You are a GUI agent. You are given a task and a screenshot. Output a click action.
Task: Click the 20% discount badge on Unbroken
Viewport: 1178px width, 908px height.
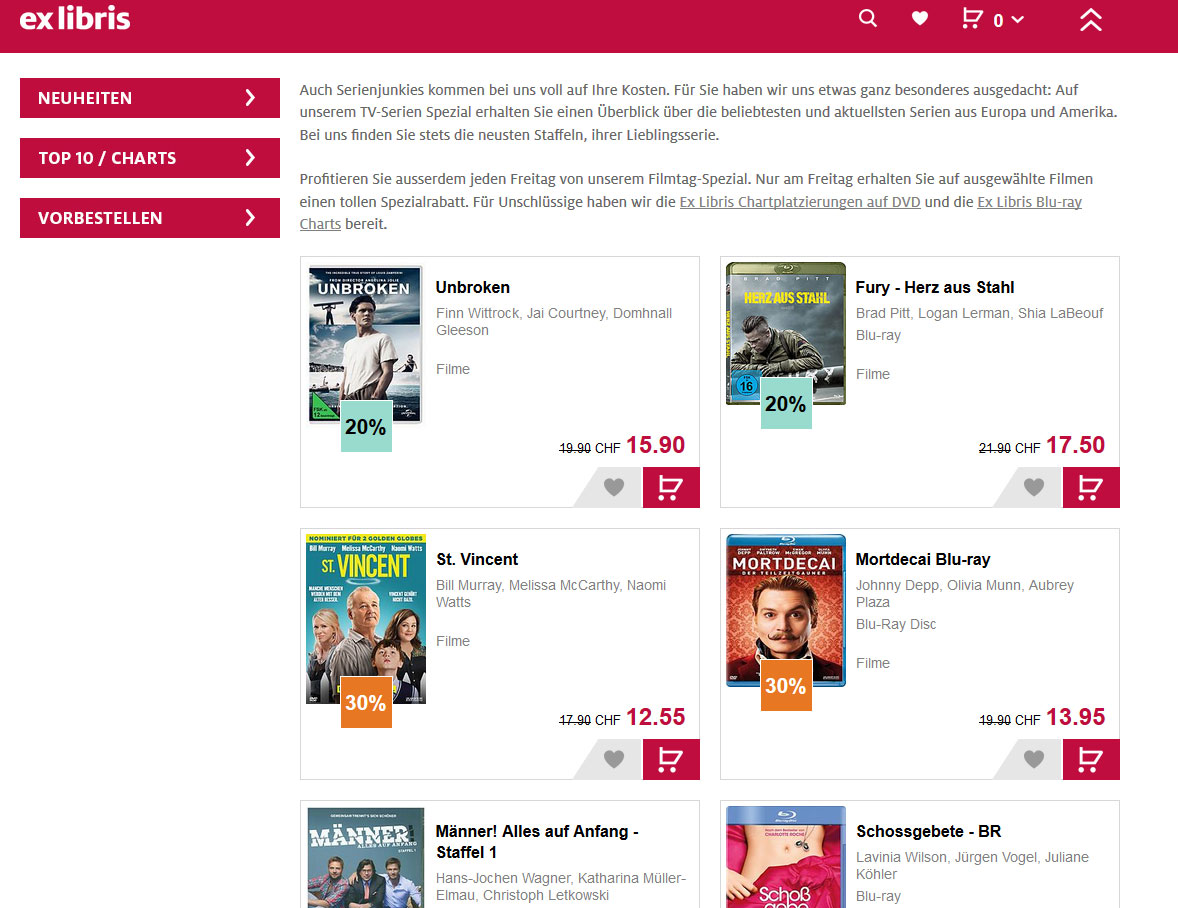366,426
